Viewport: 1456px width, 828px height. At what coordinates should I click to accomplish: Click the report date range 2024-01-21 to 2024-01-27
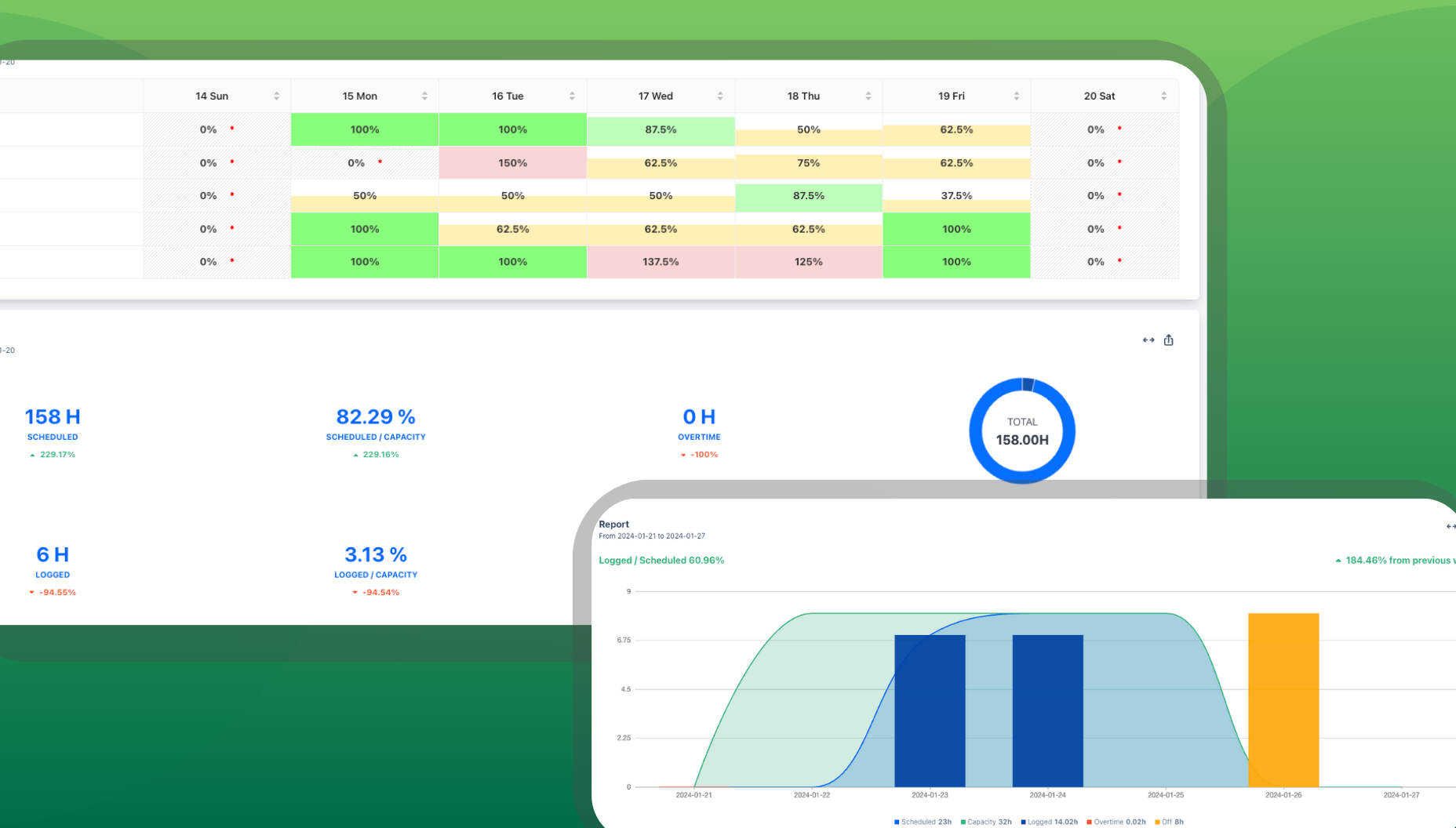click(x=652, y=536)
